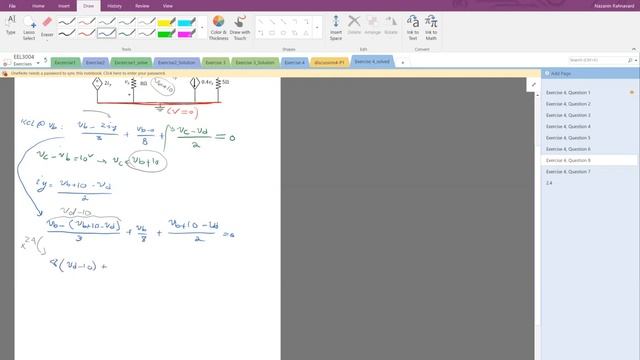Switch to the Insert ribbon tab
This screenshot has height=360, width=640.
pos(64,6)
